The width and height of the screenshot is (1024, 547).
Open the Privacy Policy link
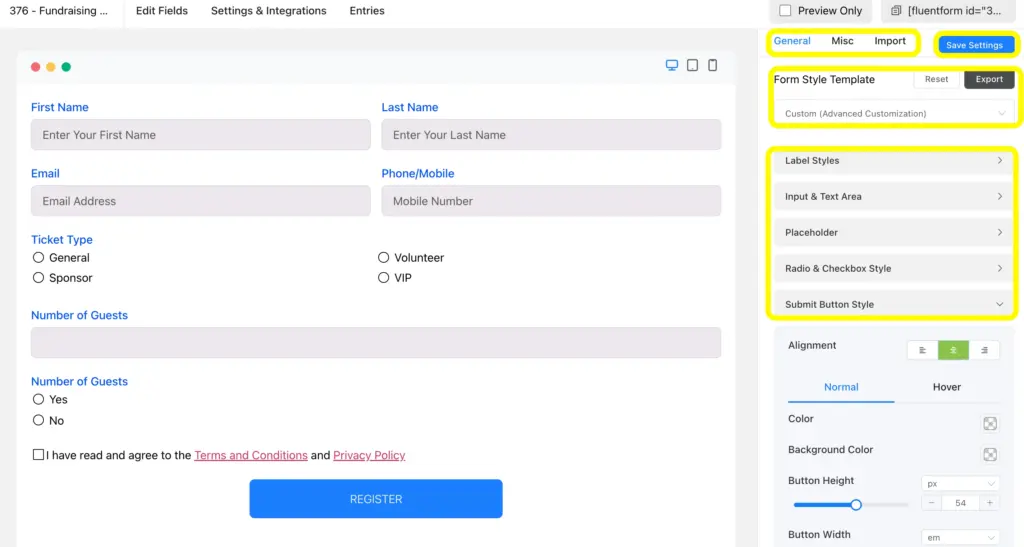(369, 455)
